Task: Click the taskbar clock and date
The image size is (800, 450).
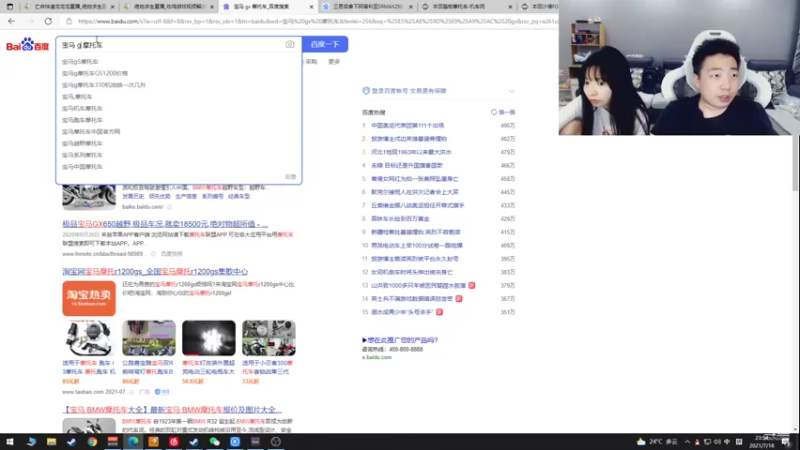Action: pyautogui.click(x=762, y=442)
